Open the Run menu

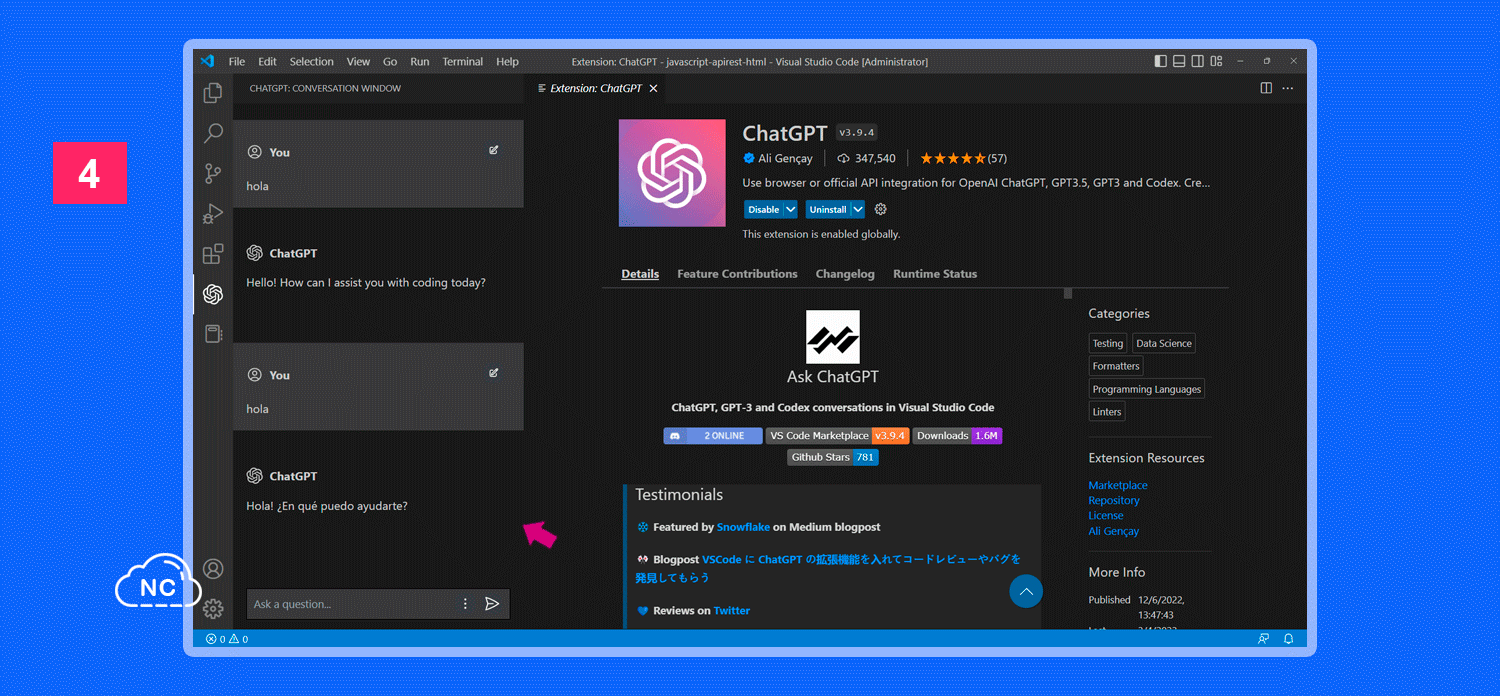[420, 61]
